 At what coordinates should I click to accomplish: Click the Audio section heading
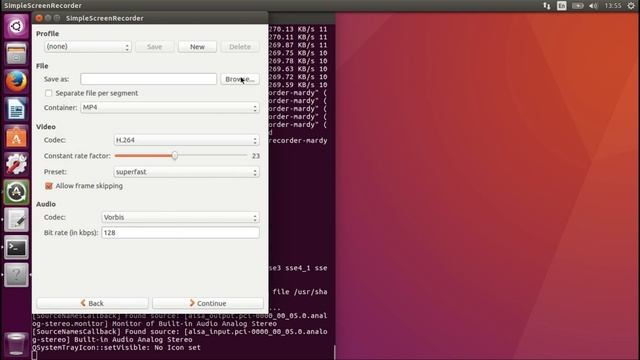coord(46,204)
